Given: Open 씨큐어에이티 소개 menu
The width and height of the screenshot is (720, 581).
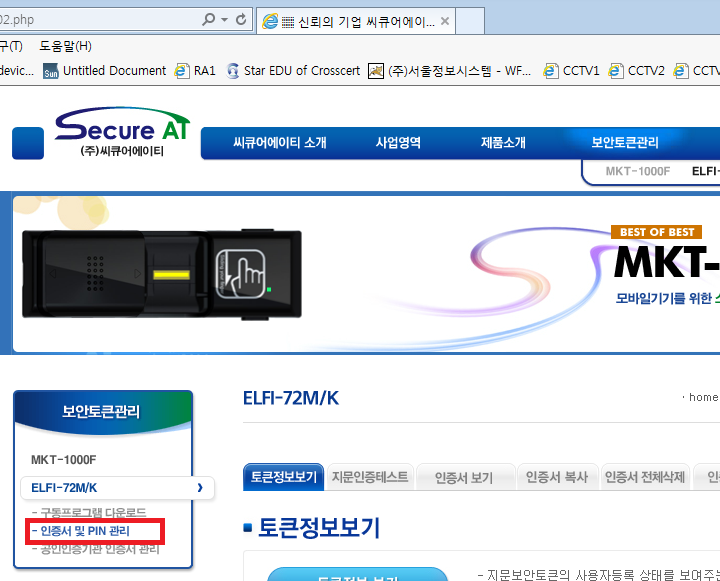Looking at the screenshot, I should click(x=280, y=143).
